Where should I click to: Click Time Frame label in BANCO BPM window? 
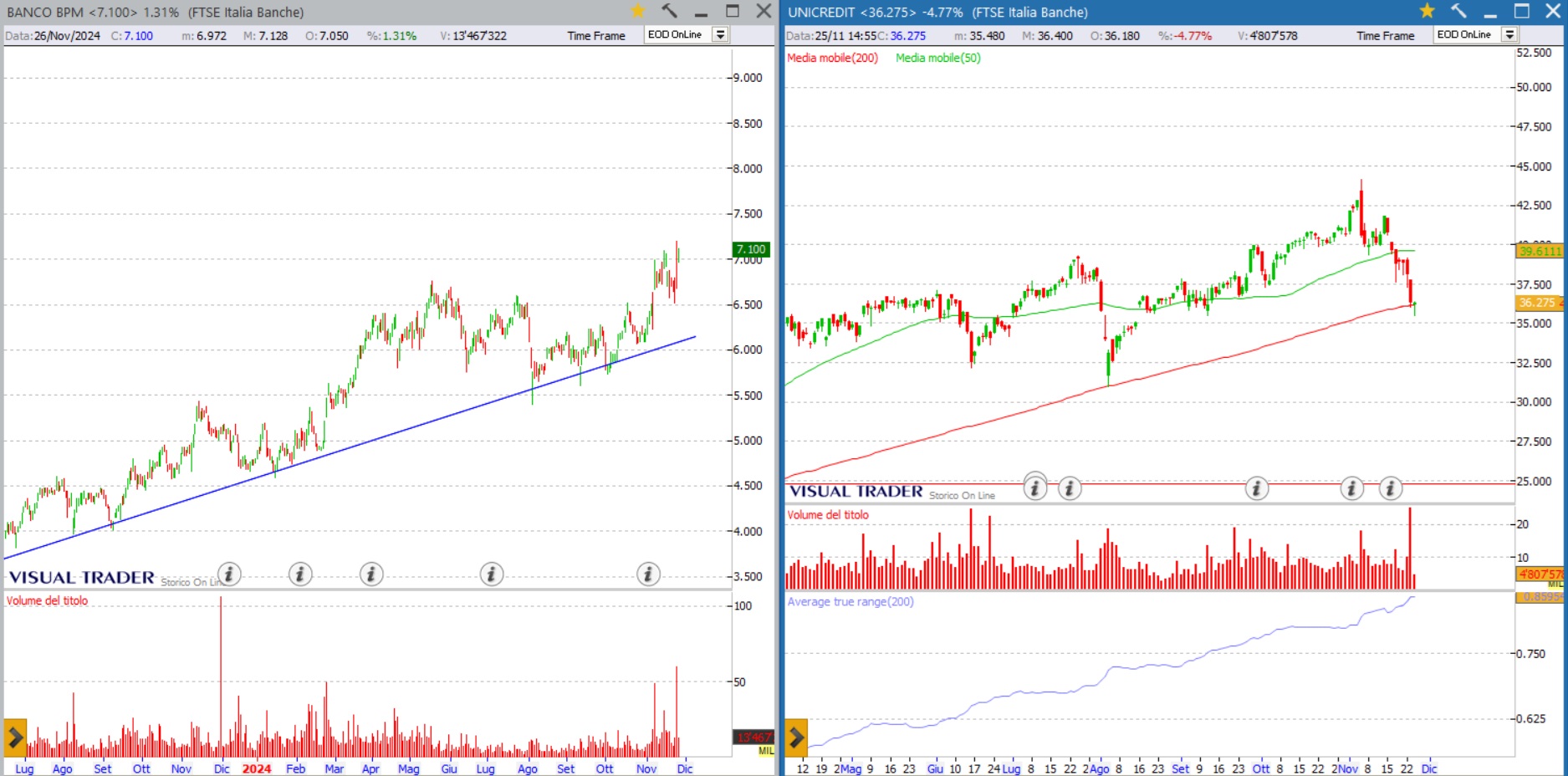[x=596, y=35]
